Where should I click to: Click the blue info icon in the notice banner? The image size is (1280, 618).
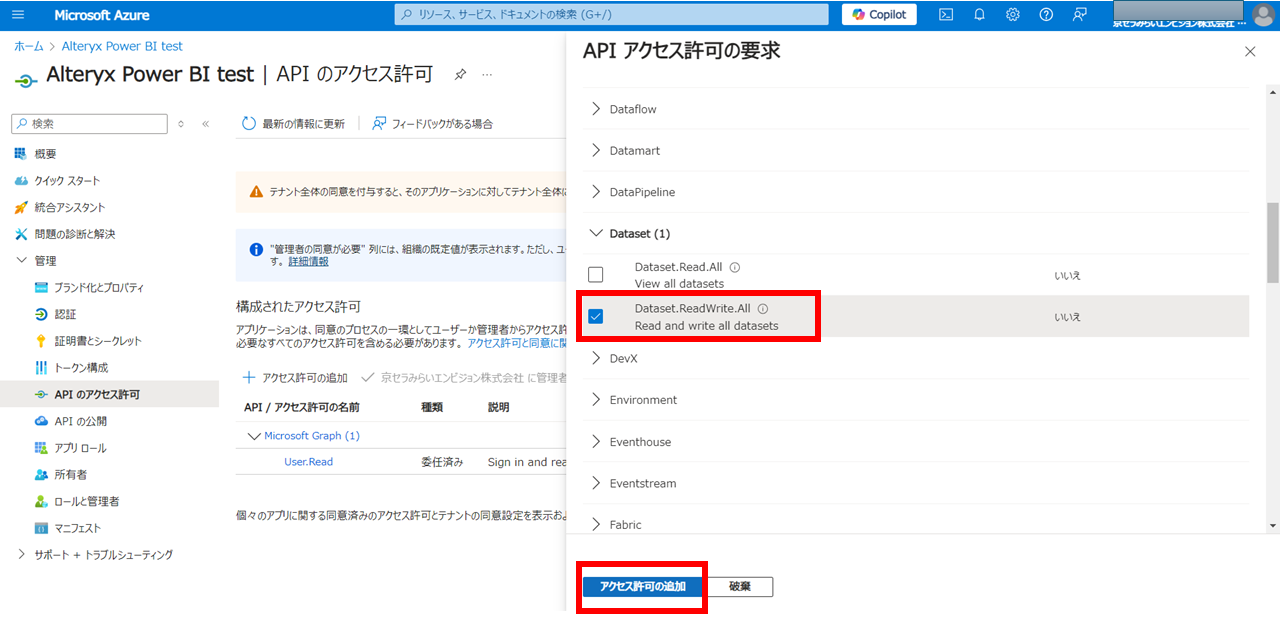[256, 248]
